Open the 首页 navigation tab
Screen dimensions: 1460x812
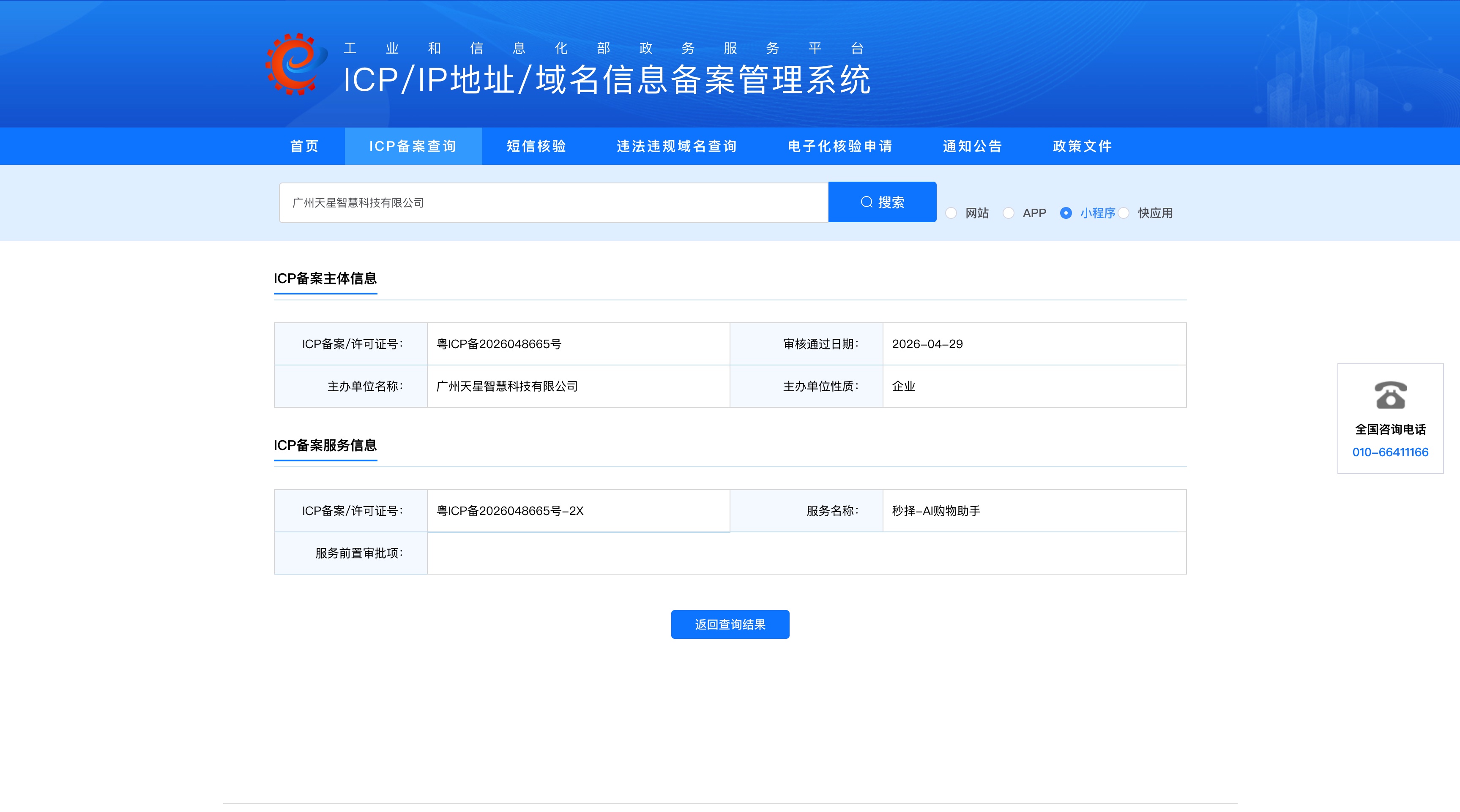pyautogui.click(x=304, y=146)
